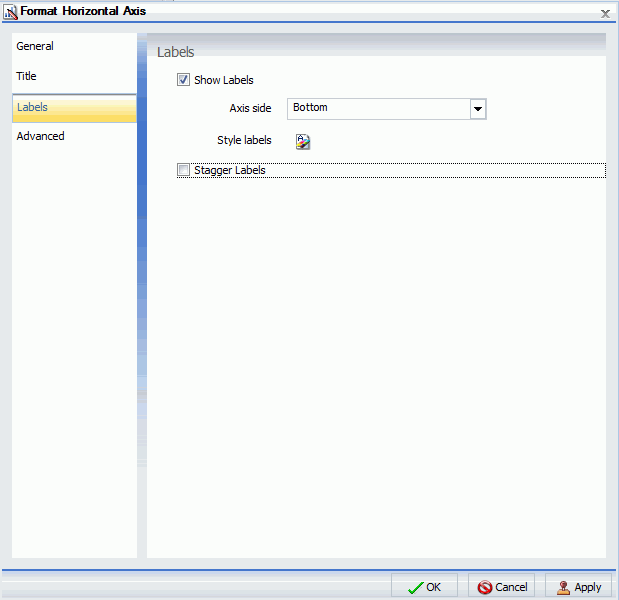Select the Labels tab
Image resolution: width=619 pixels, height=600 pixels.
(74, 108)
